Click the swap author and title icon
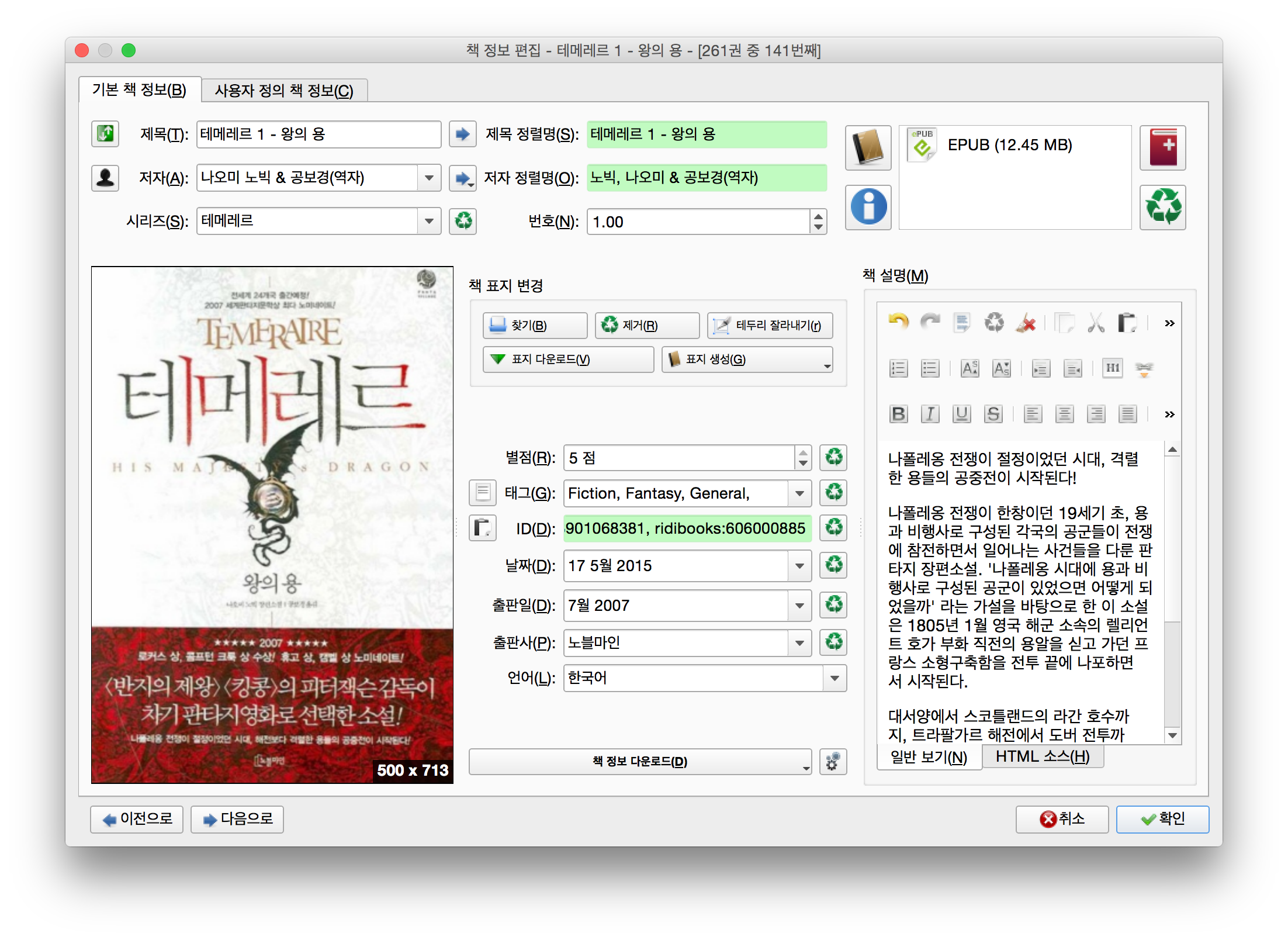 click(105, 134)
